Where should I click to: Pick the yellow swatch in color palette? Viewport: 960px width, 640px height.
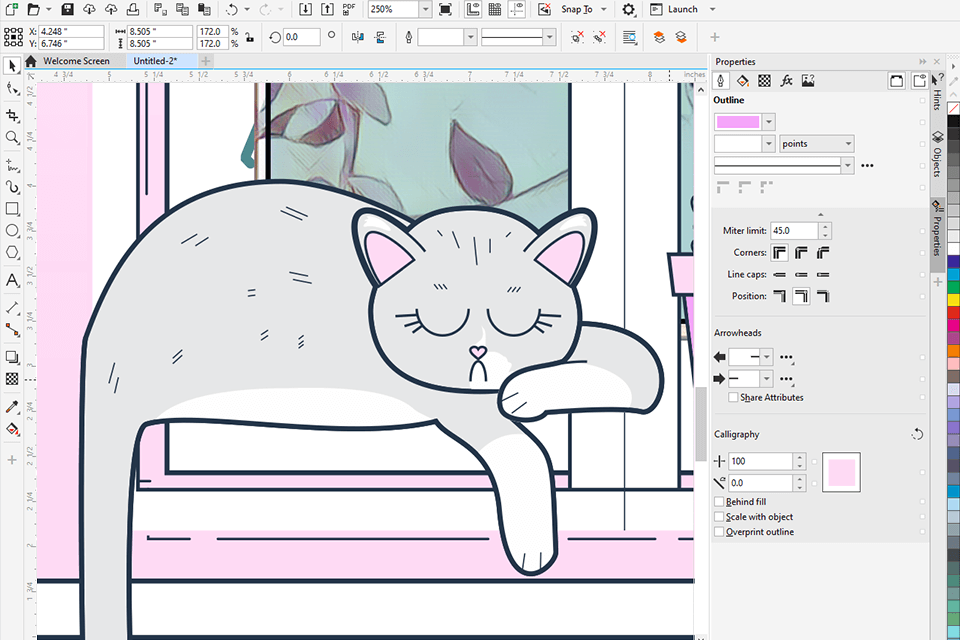[x=953, y=300]
